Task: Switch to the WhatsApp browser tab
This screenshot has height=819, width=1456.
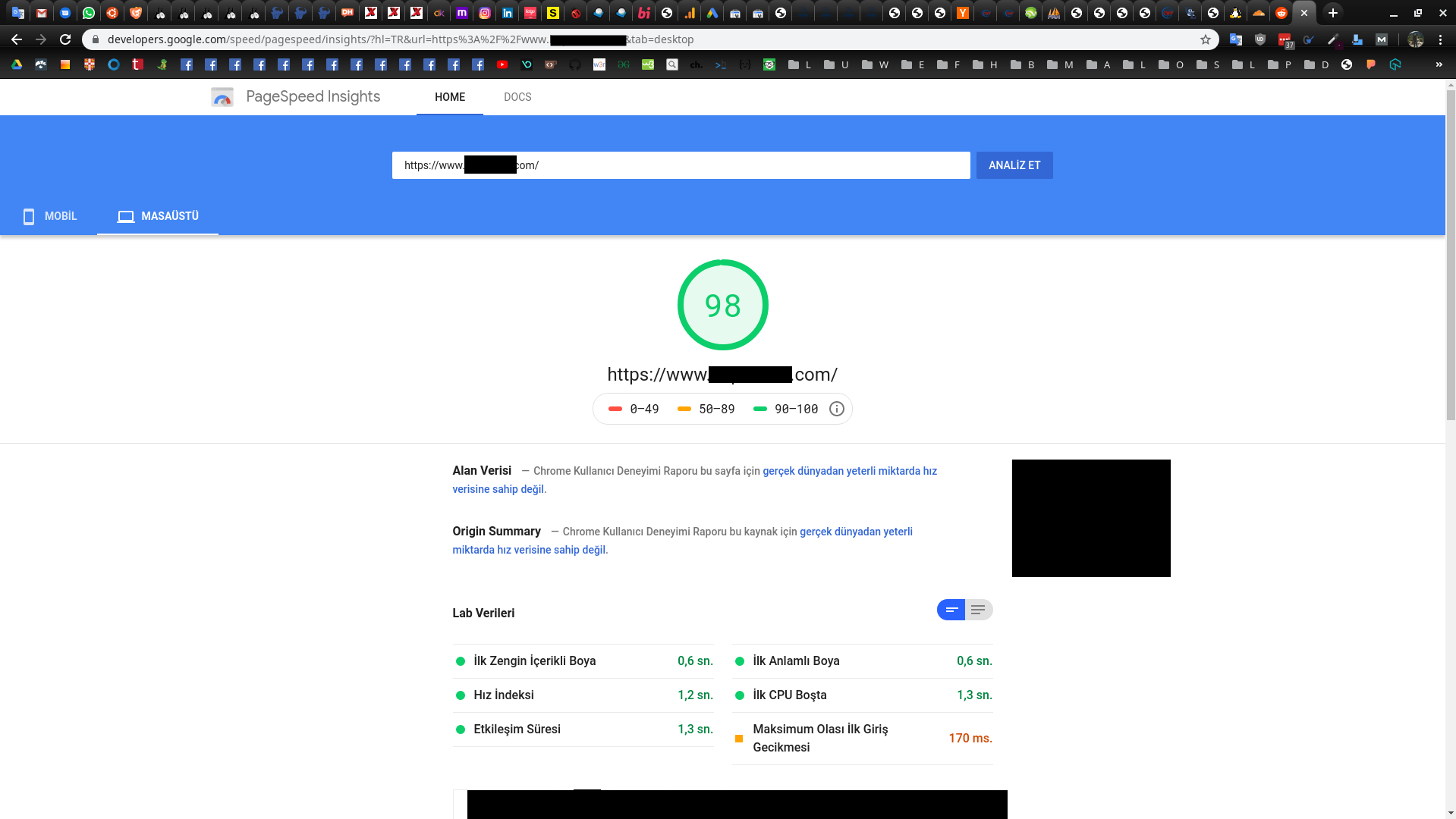Action: coord(89,13)
